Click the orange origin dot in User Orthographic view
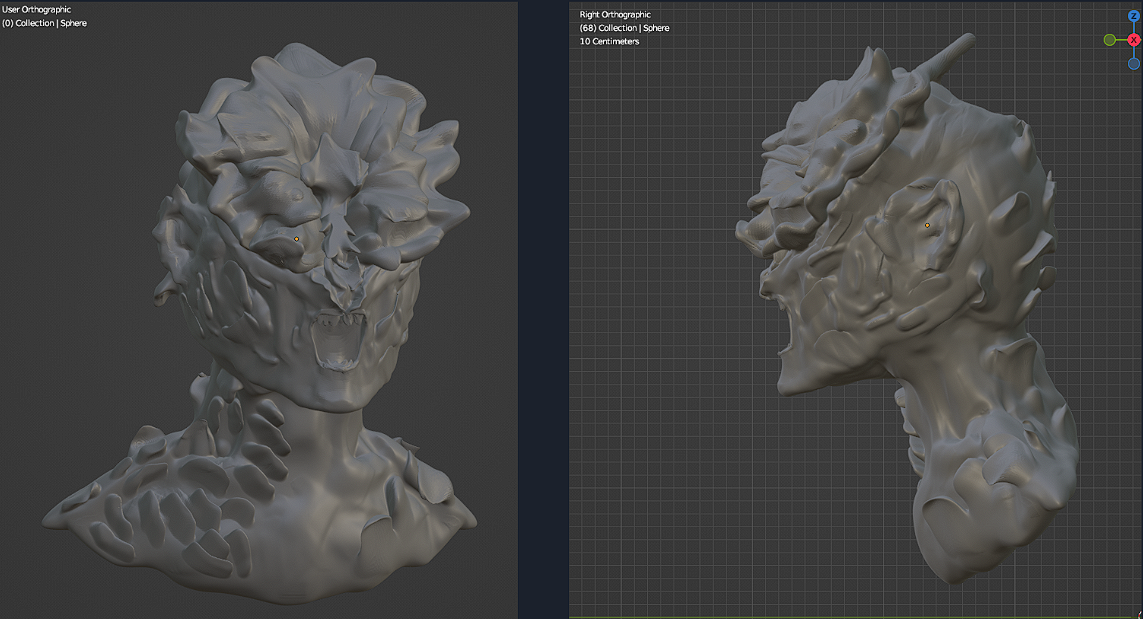 tap(297, 239)
